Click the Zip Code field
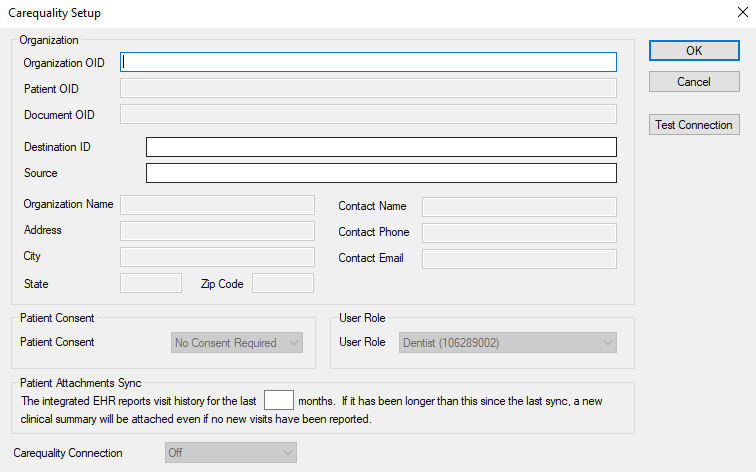The width and height of the screenshot is (756, 472). pyautogui.click(x=283, y=283)
